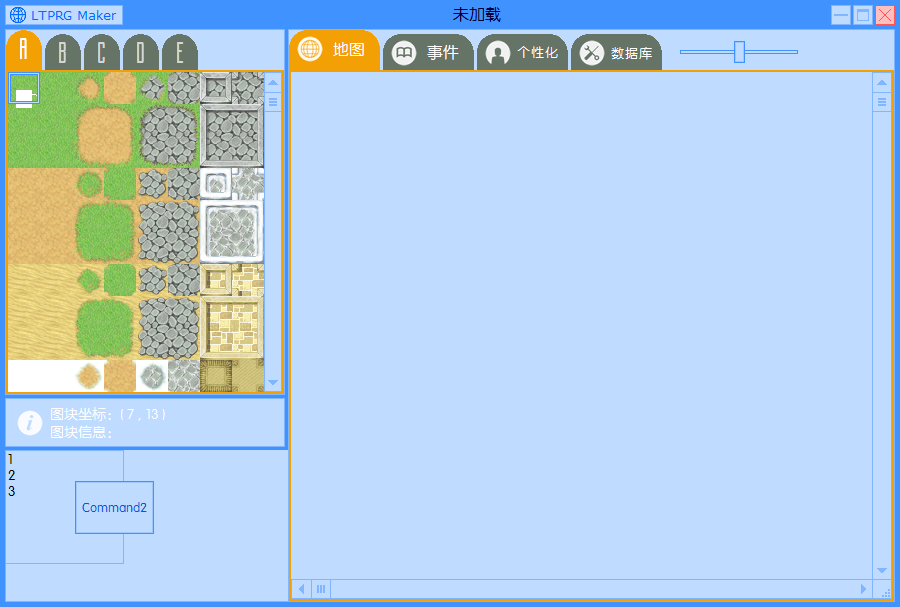Click the globe icon in title bar

pyautogui.click(x=18, y=15)
